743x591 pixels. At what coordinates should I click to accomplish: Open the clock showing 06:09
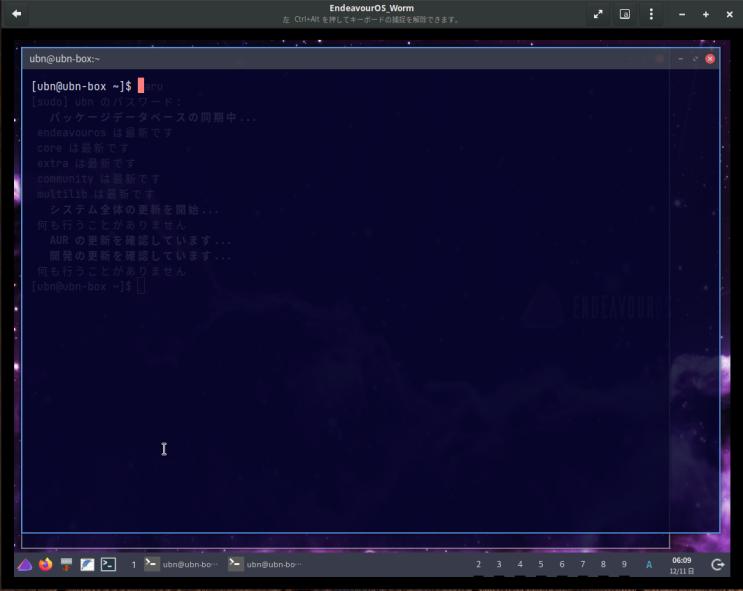click(x=681, y=565)
